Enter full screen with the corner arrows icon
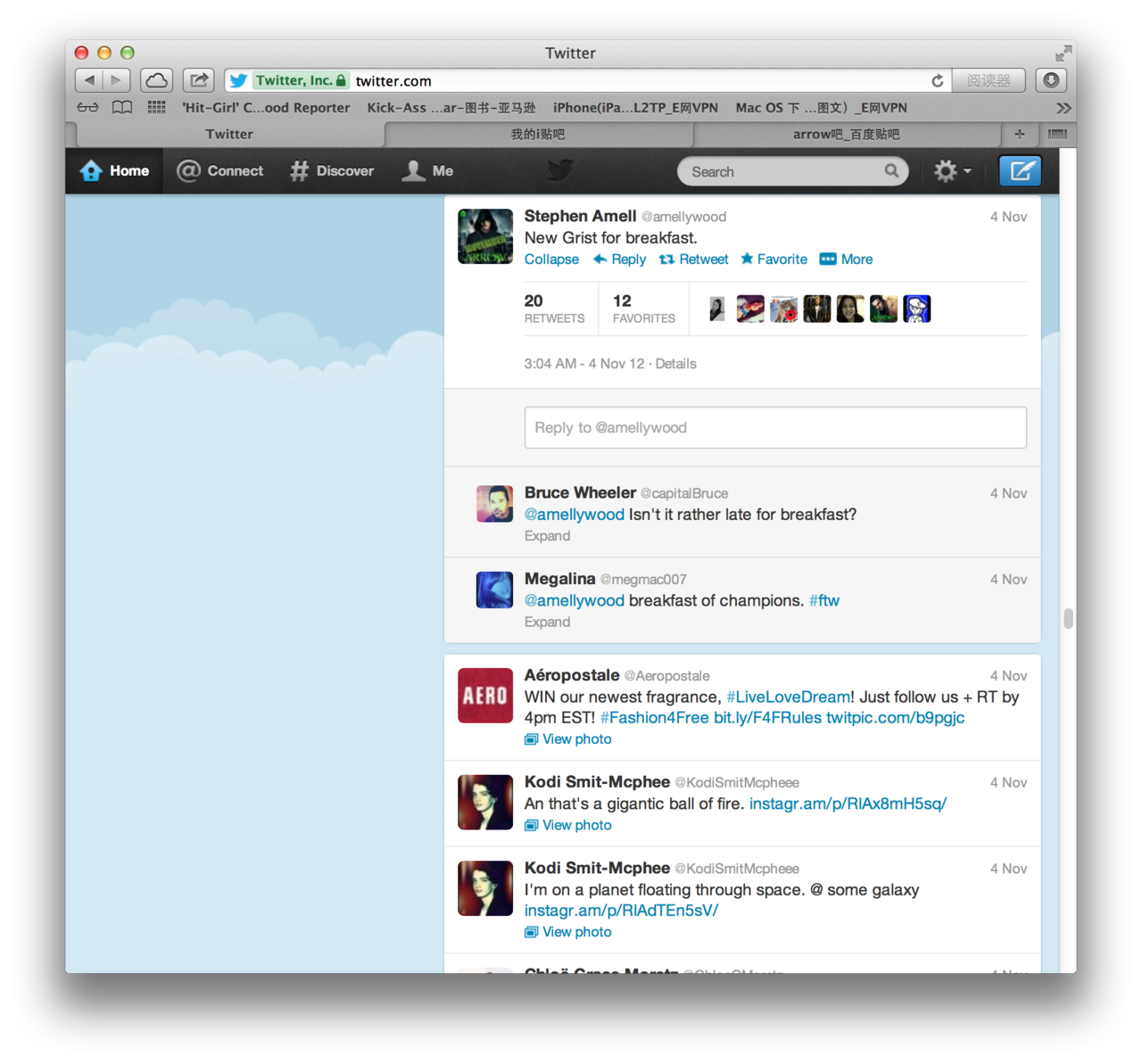The image size is (1142, 1064). pyautogui.click(x=1063, y=54)
